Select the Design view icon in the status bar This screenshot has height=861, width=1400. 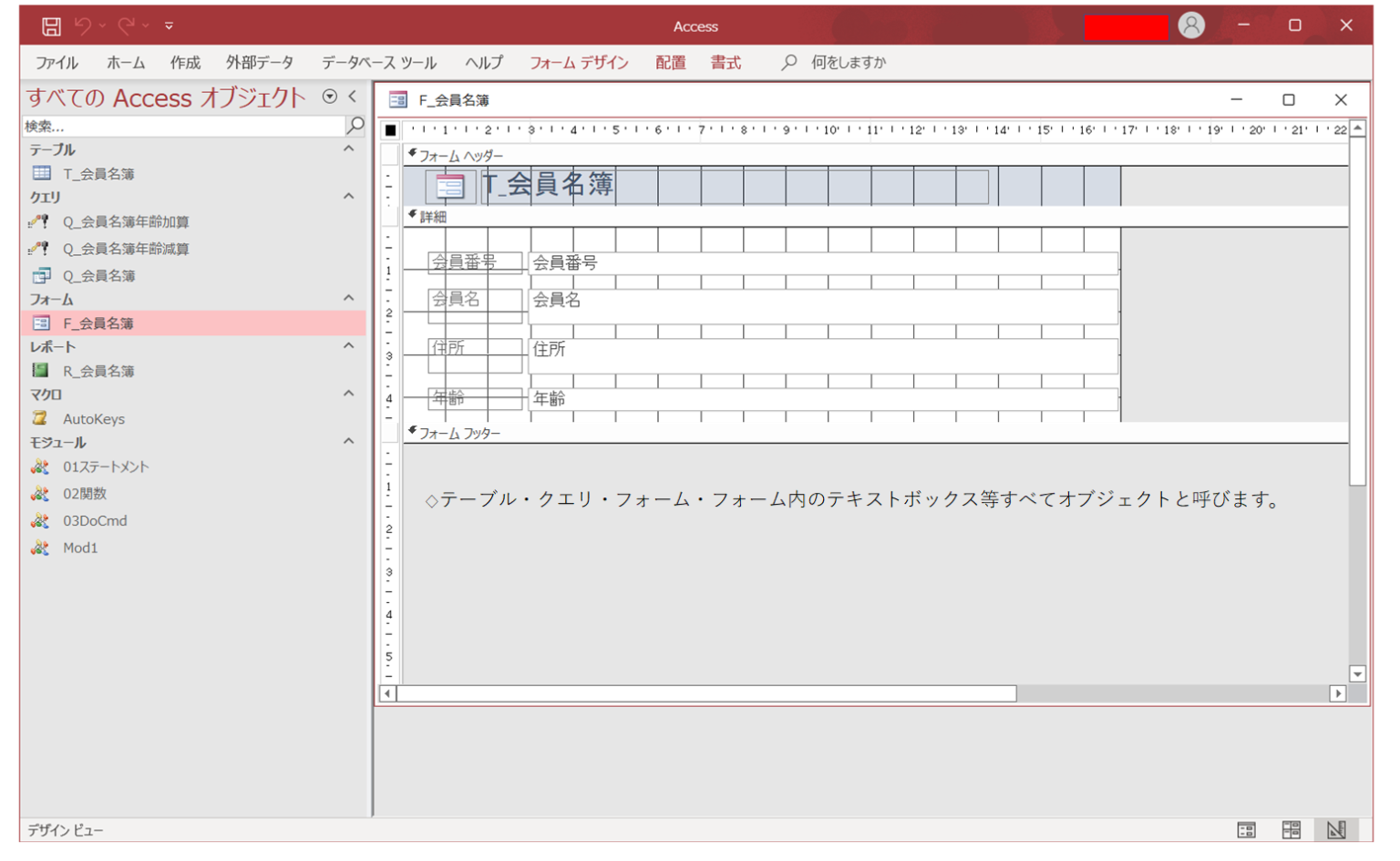[1337, 830]
